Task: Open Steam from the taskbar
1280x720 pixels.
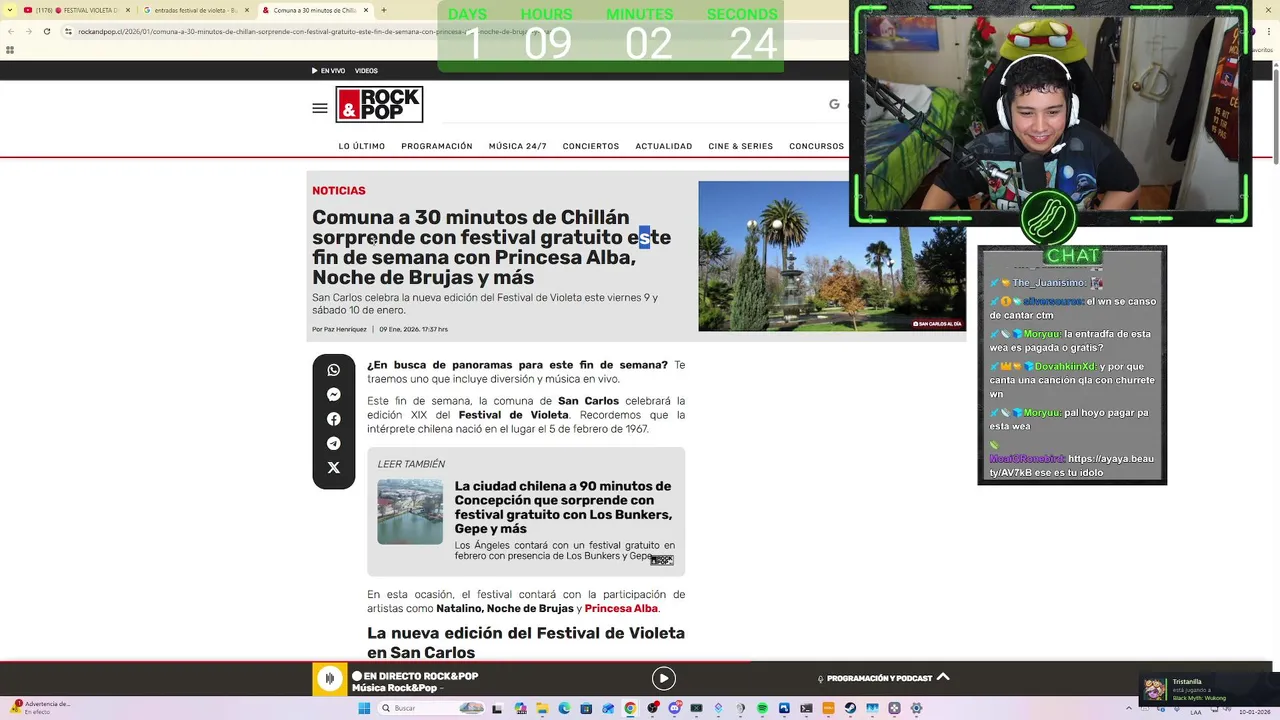Action: 850,708
